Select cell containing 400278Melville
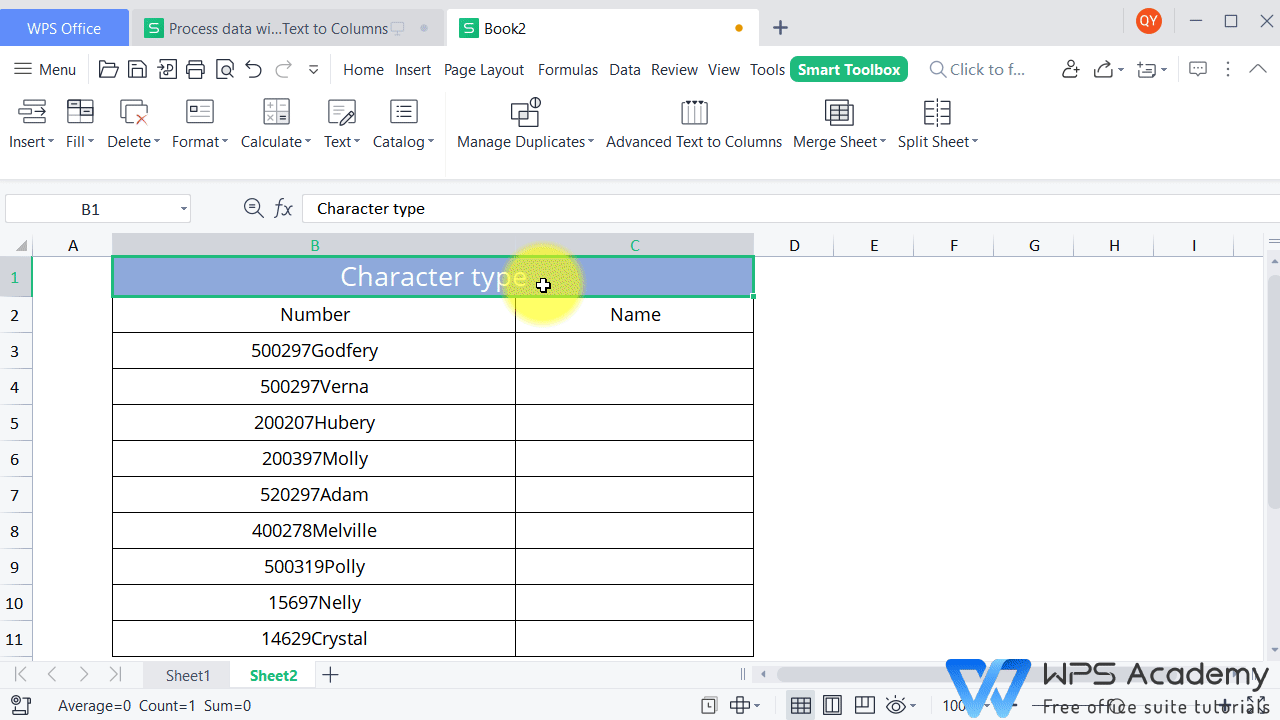The width and height of the screenshot is (1280, 720). (314, 531)
